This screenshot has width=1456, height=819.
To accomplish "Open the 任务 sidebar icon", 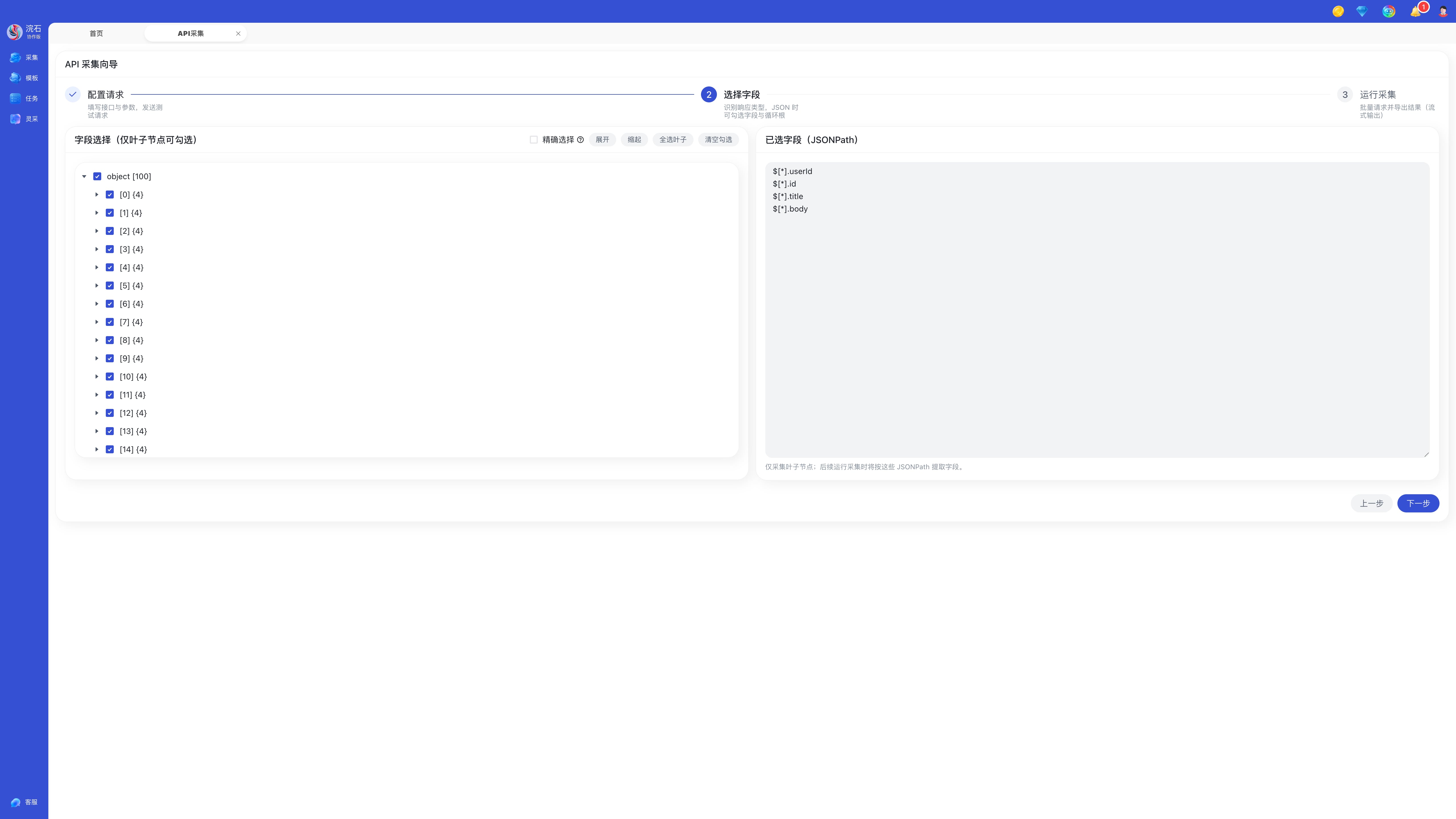I will click(x=16, y=98).
